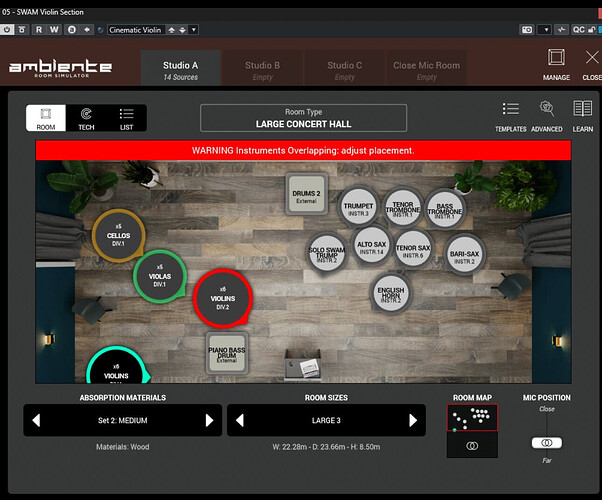Load the previous preset with up arrow
602x500 pixels.
coord(172,30)
